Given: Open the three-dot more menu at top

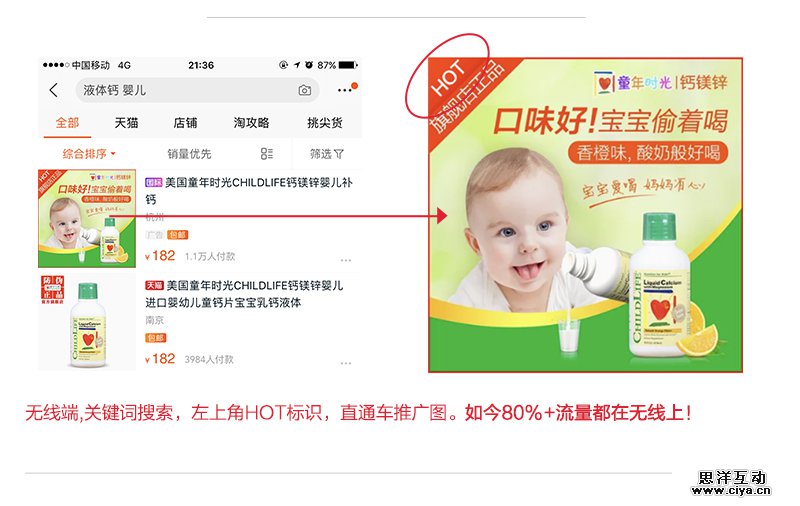Looking at the screenshot, I should click(345, 90).
